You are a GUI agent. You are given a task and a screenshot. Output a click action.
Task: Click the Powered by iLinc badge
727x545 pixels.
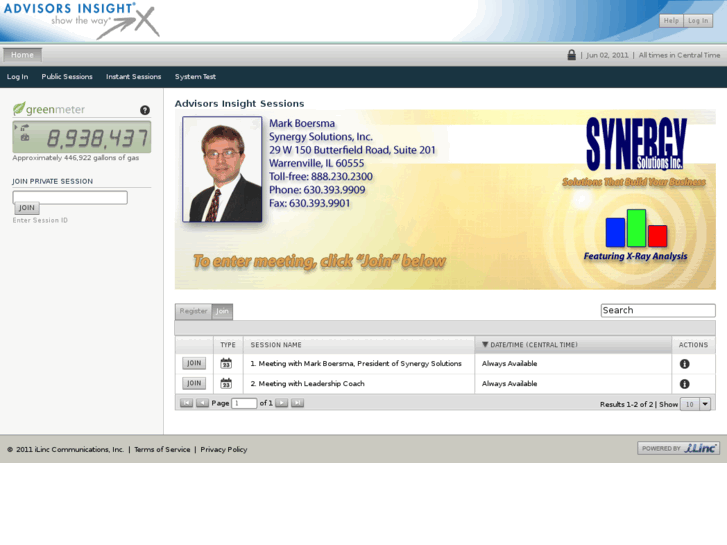point(678,448)
